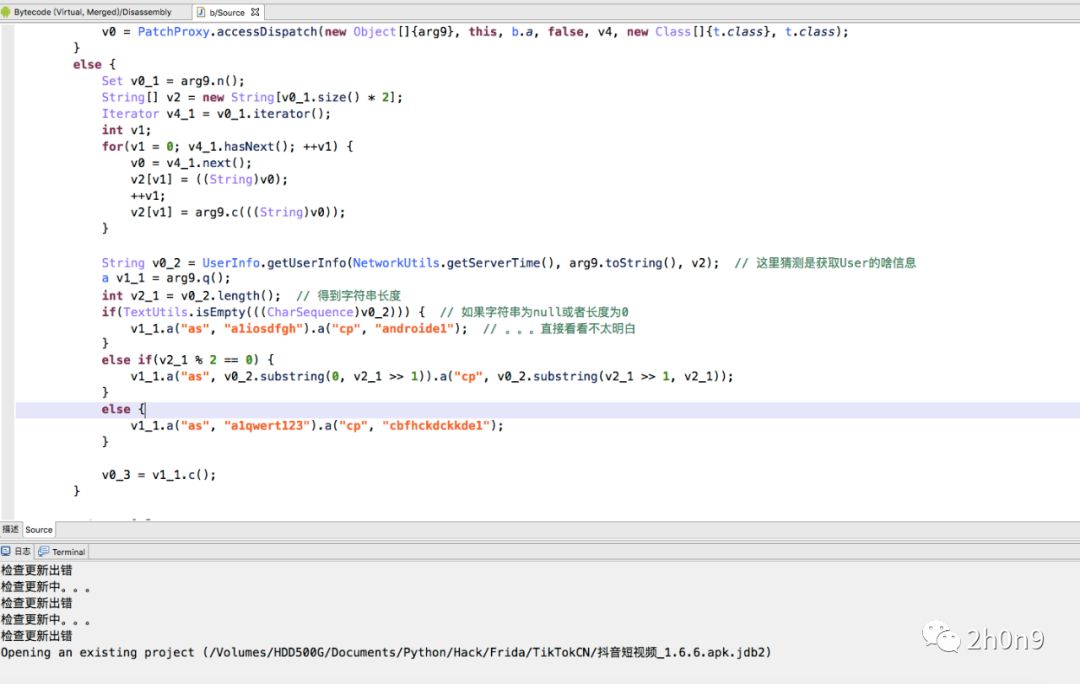Click line 'v0_3 = v1_1.c();'

tap(158, 475)
